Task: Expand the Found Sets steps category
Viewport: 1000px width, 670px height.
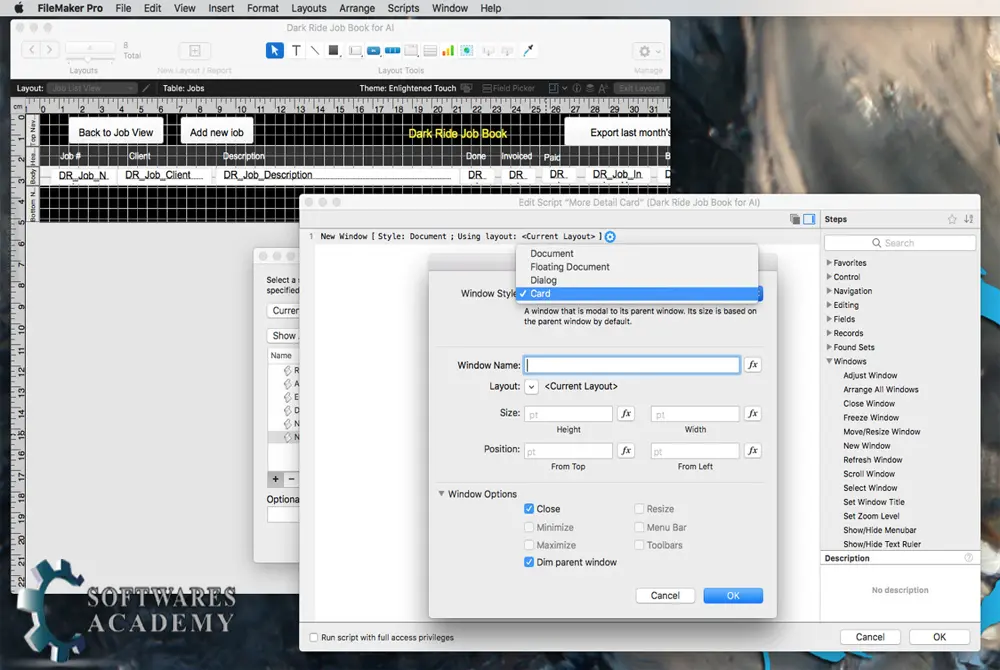Action: (829, 347)
